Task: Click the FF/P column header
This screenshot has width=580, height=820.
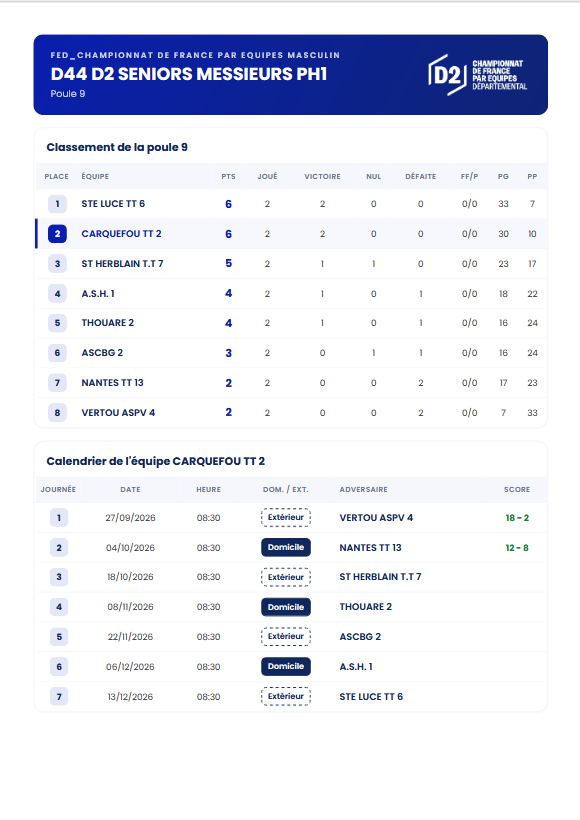Action: [469, 176]
